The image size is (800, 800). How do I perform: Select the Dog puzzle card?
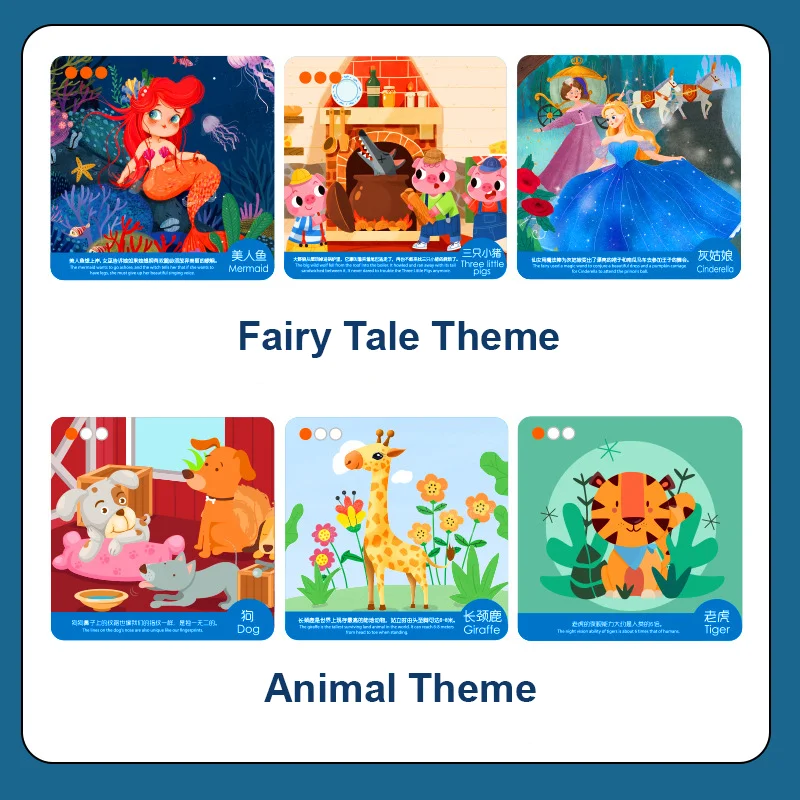click(162, 528)
